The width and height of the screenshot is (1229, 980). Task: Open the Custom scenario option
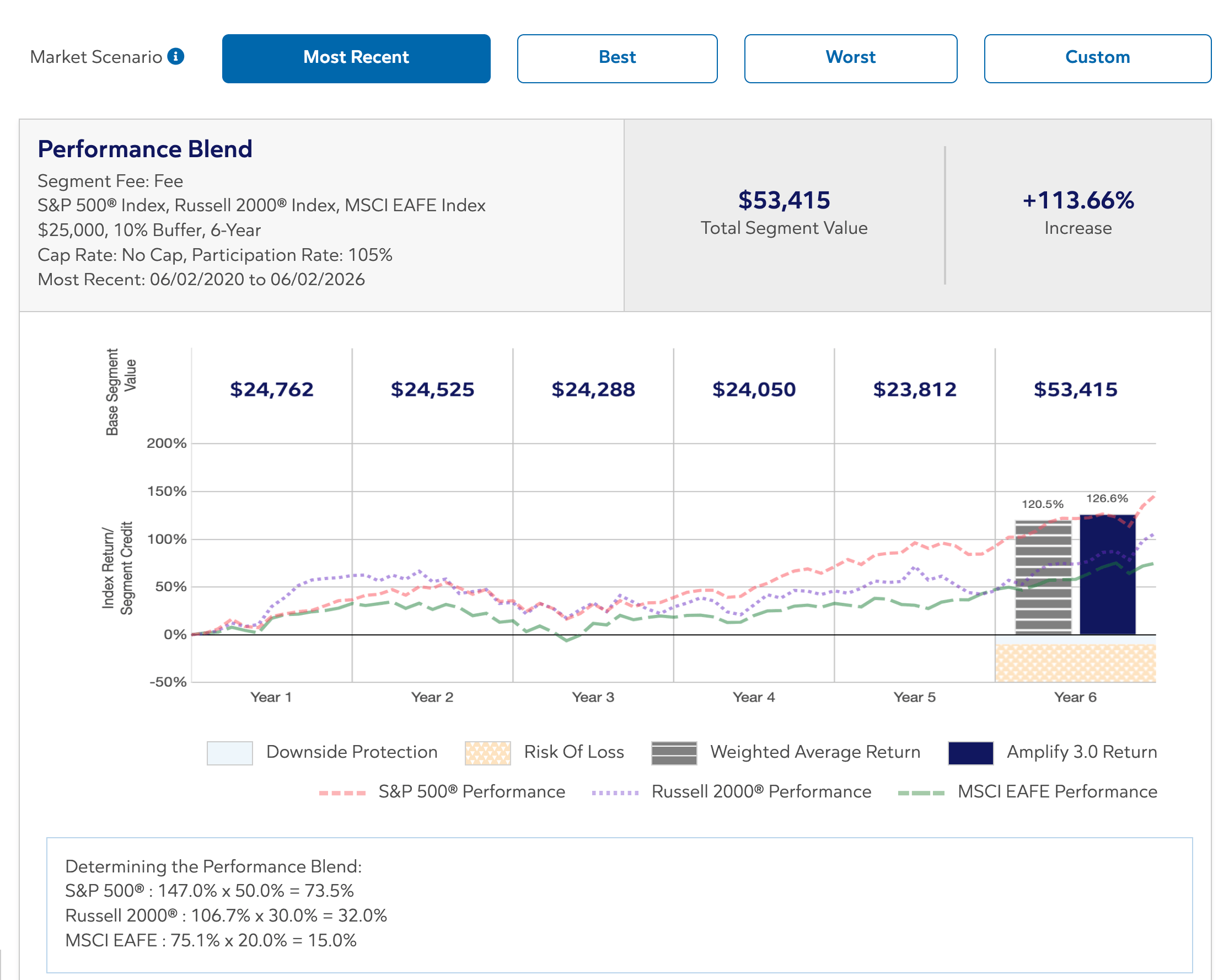pos(1097,58)
